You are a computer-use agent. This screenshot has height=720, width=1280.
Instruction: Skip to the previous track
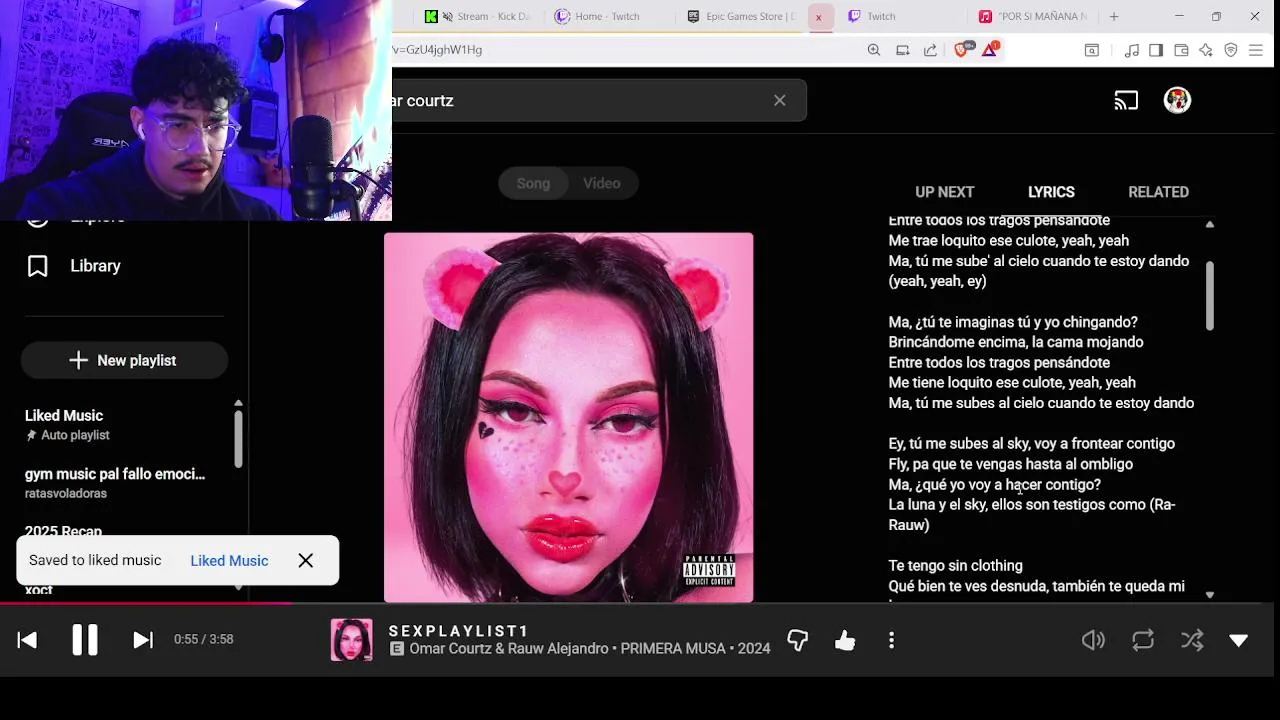click(x=27, y=640)
